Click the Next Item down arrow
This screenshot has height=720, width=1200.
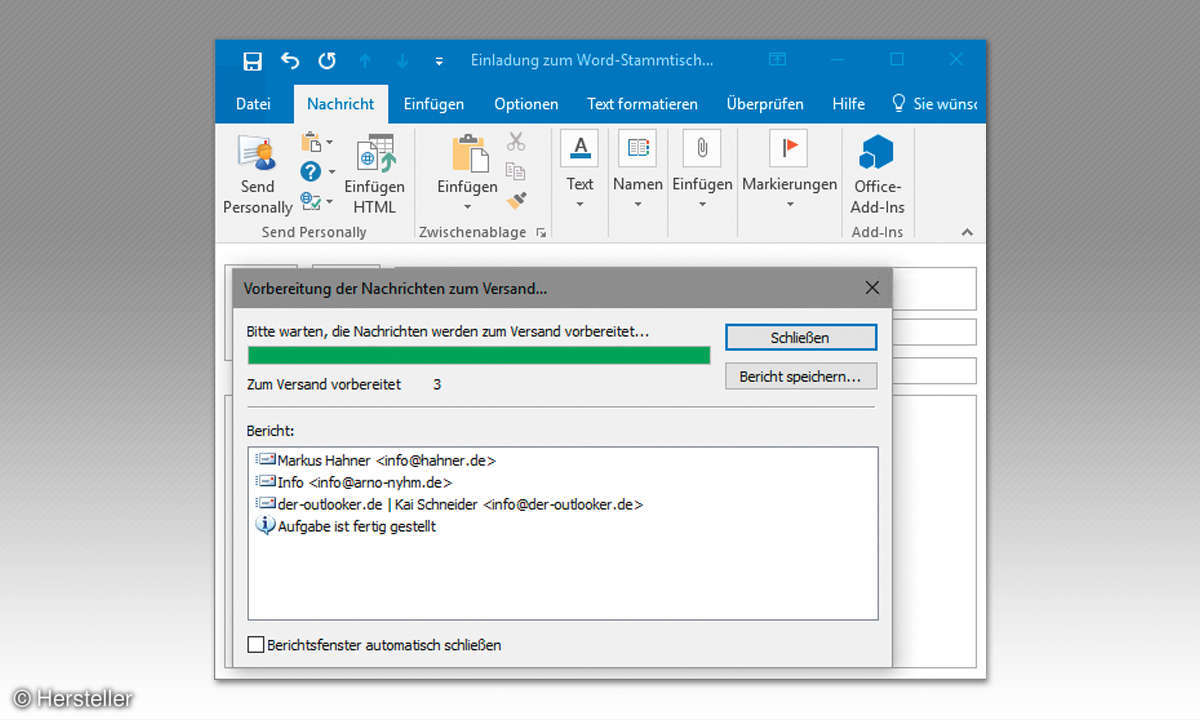pos(402,61)
